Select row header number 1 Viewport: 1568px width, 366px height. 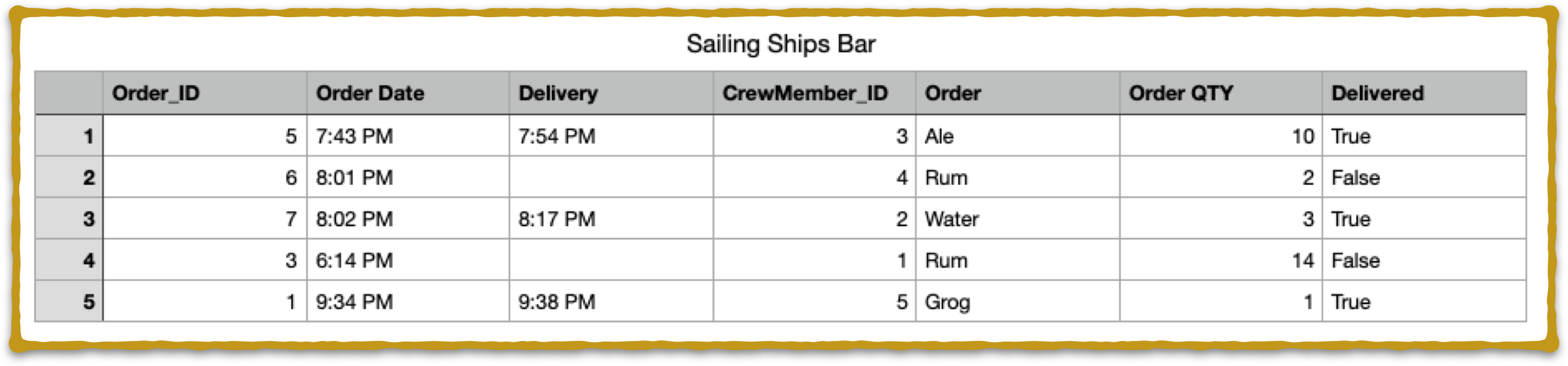69,136
